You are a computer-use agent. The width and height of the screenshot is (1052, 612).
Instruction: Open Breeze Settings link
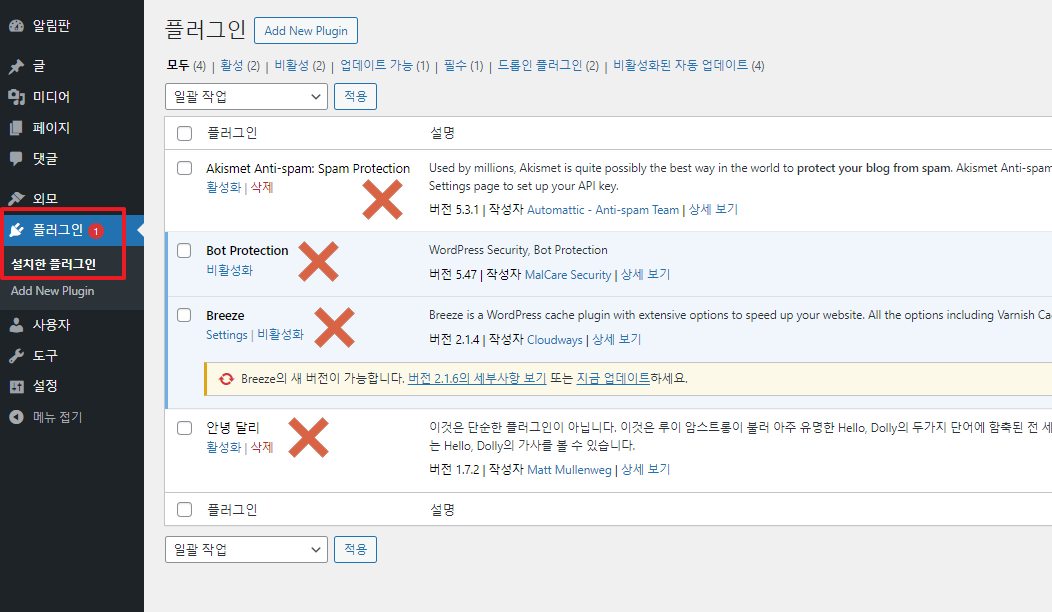point(227,334)
